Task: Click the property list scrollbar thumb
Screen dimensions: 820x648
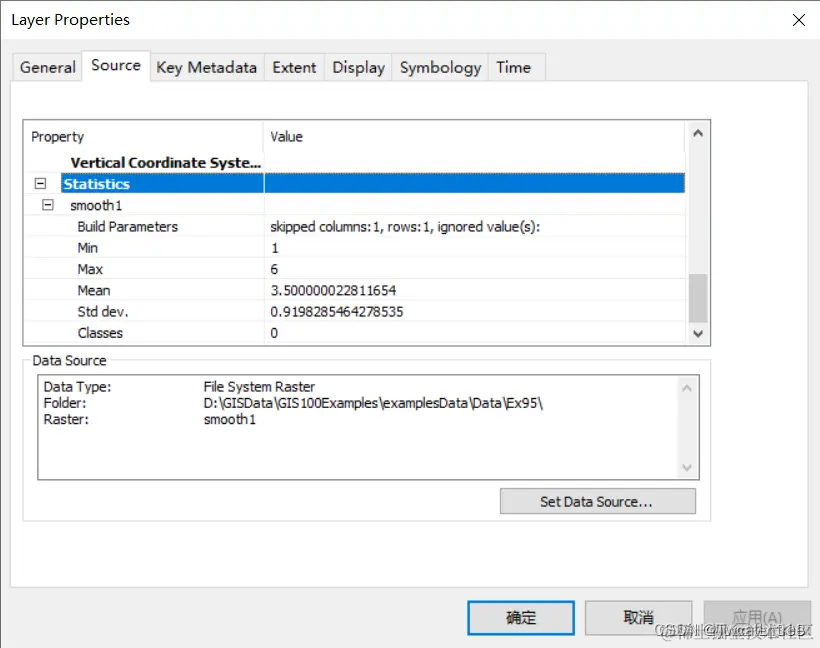Action: point(698,298)
